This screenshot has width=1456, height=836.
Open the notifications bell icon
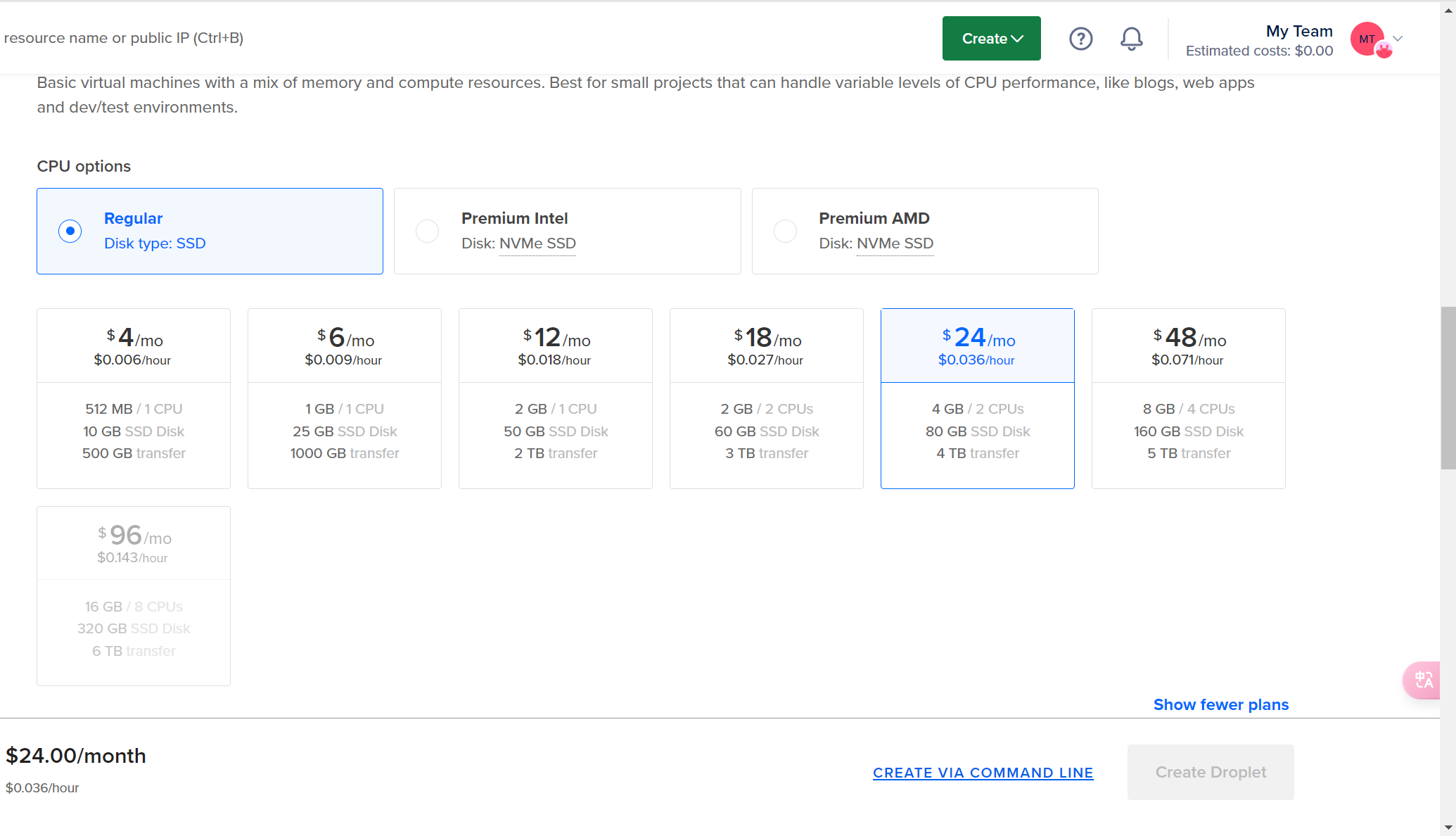click(x=1131, y=39)
